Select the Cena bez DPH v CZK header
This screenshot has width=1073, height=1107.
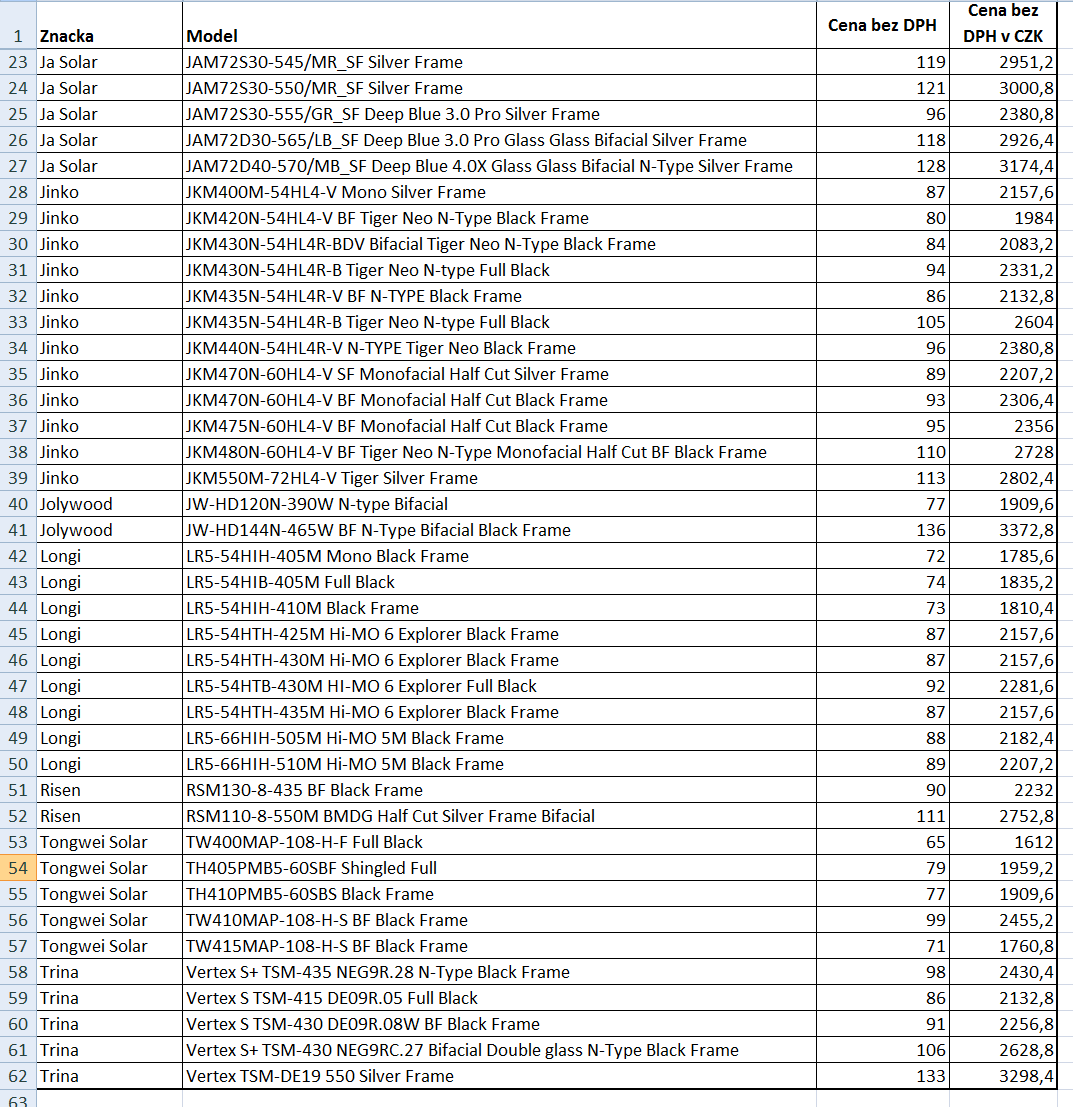(1002, 25)
